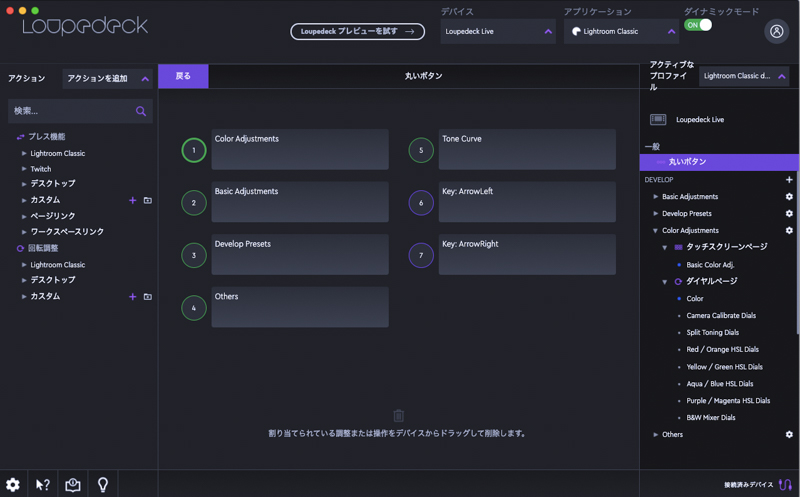
Task: Open Color Adjustments gear settings
Action: tap(789, 230)
